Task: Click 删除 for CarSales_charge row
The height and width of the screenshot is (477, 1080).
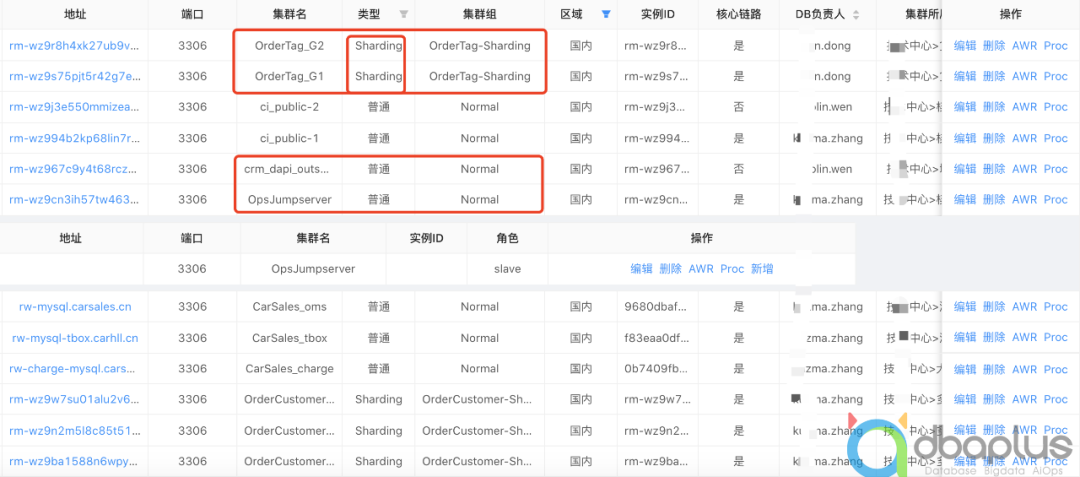Action: tap(994, 368)
